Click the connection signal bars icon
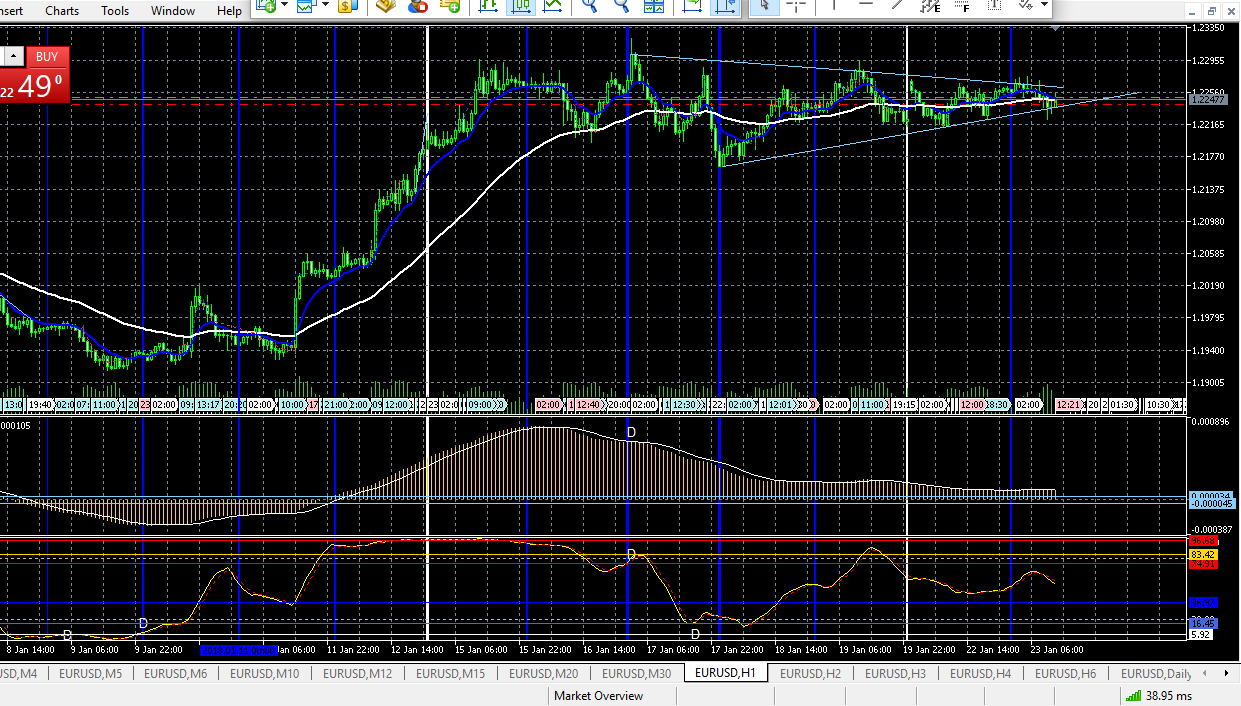 click(x=1133, y=696)
